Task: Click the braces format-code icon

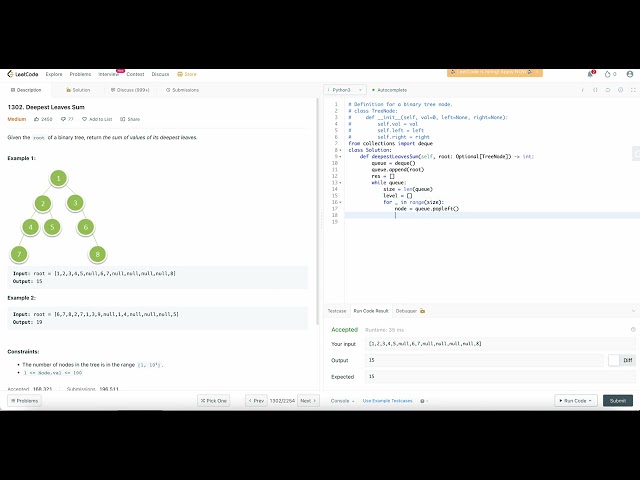Action: [595, 90]
